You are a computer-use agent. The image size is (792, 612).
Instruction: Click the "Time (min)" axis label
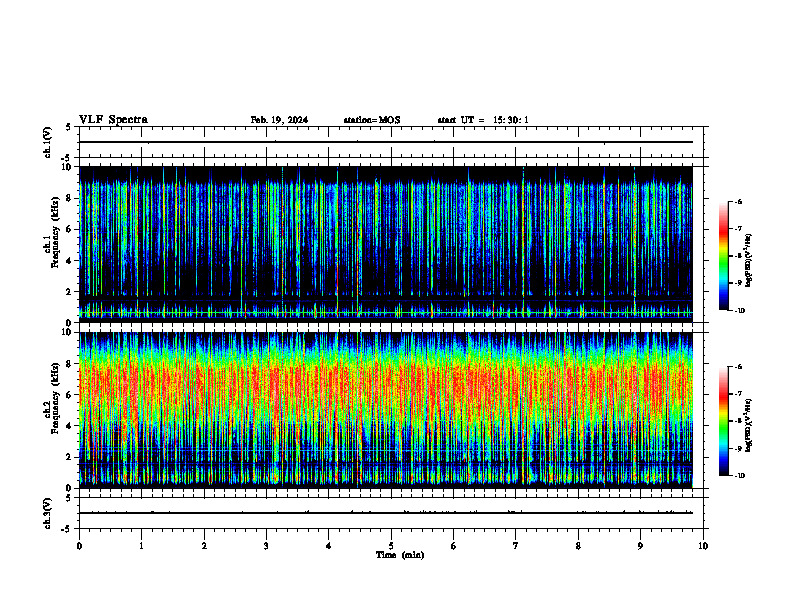(400, 555)
